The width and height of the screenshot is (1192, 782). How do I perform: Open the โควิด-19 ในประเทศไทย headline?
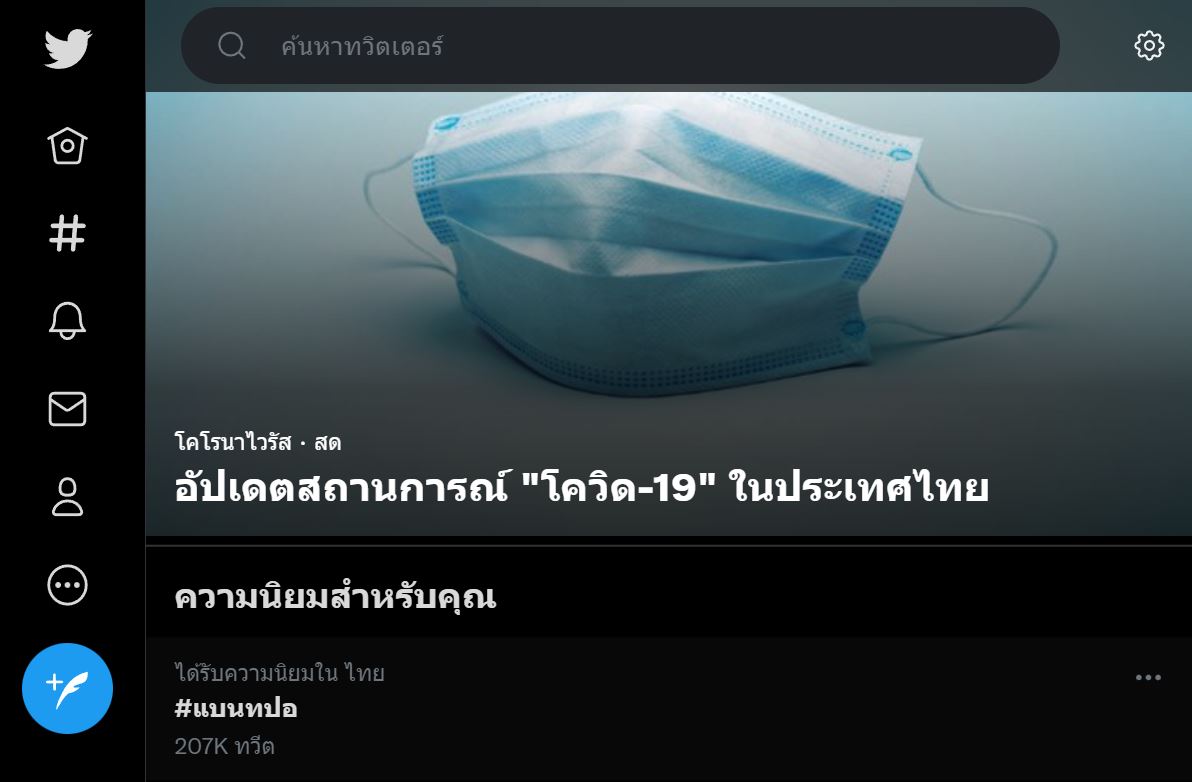[x=582, y=487]
